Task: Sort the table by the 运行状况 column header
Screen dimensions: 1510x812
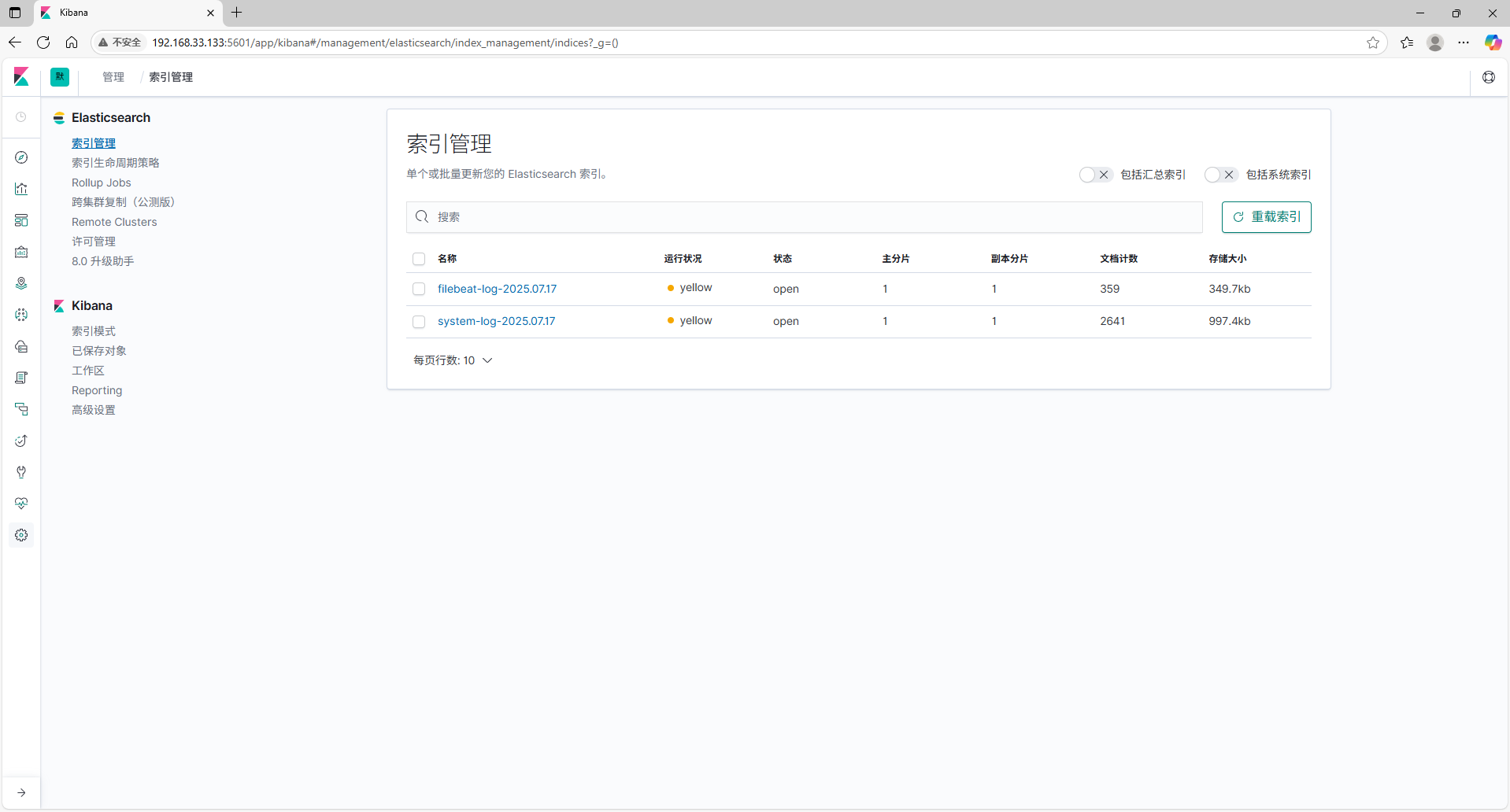Action: tap(683, 259)
